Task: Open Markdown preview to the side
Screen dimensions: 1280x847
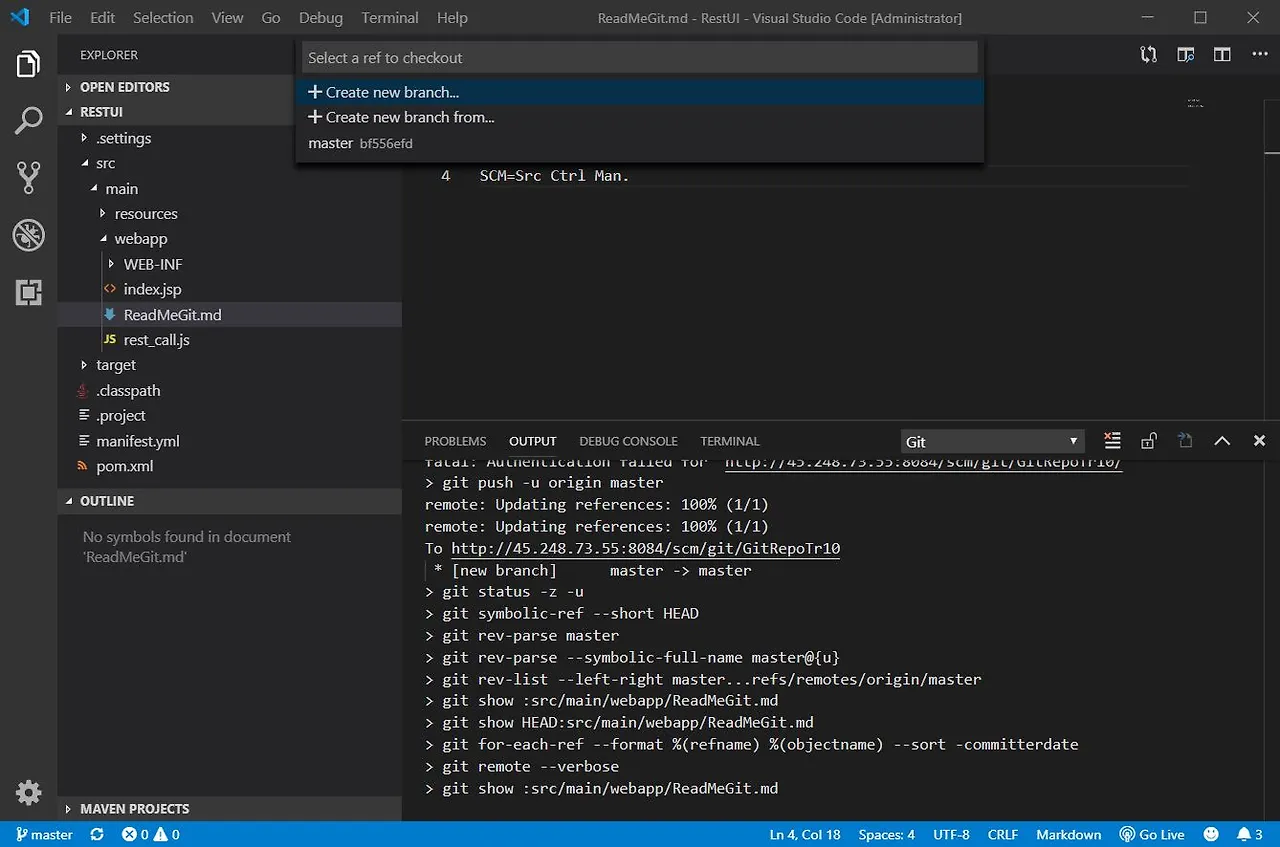Action: point(1186,55)
